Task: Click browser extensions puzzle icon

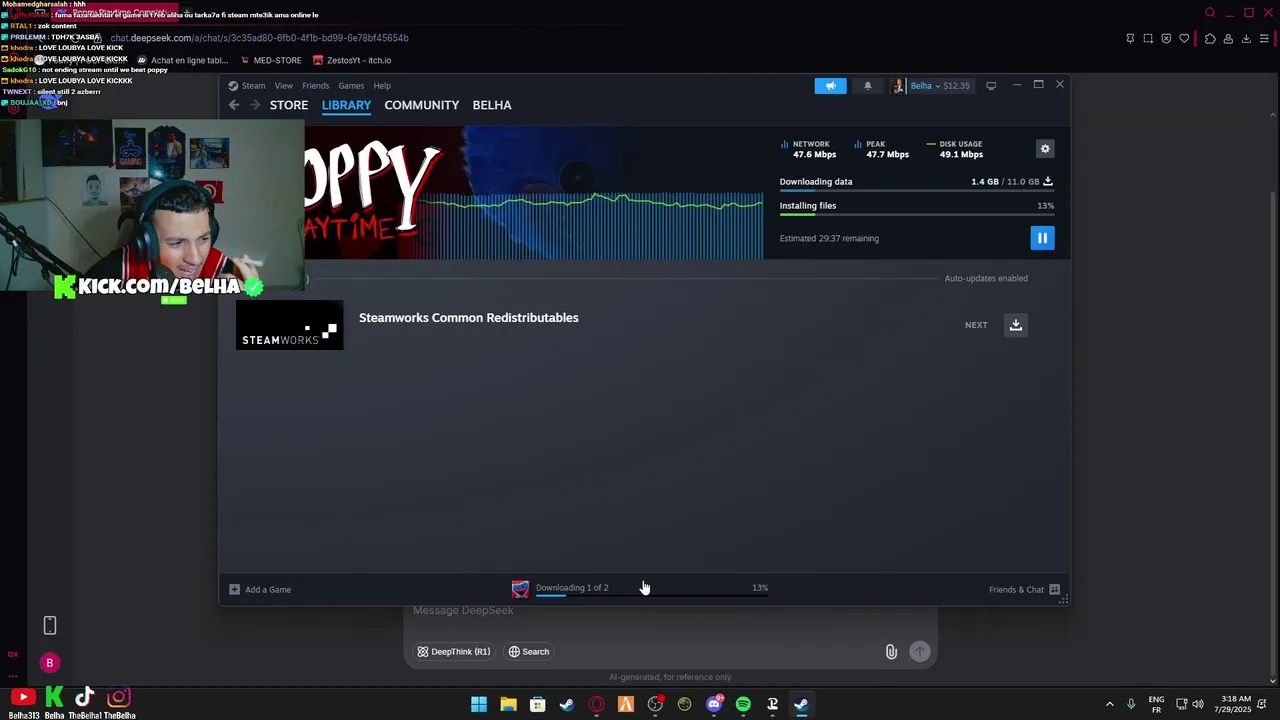Action: (1210, 39)
